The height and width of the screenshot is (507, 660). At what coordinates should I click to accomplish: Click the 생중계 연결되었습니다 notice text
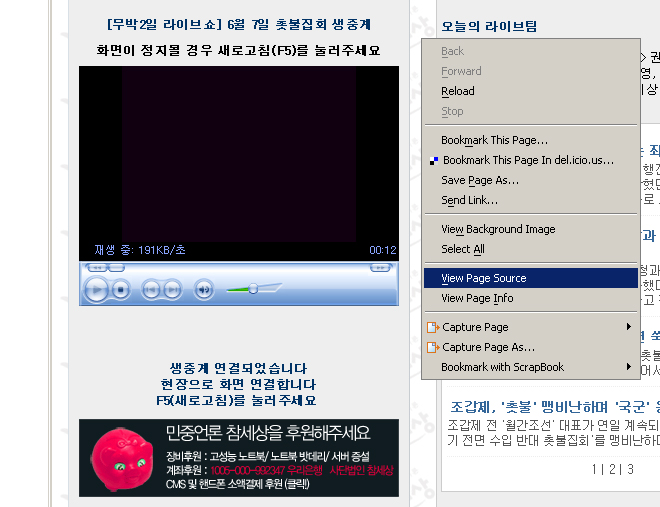(x=238, y=369)
